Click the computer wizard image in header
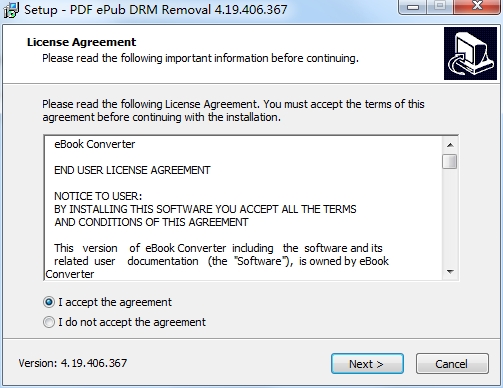 470,54
